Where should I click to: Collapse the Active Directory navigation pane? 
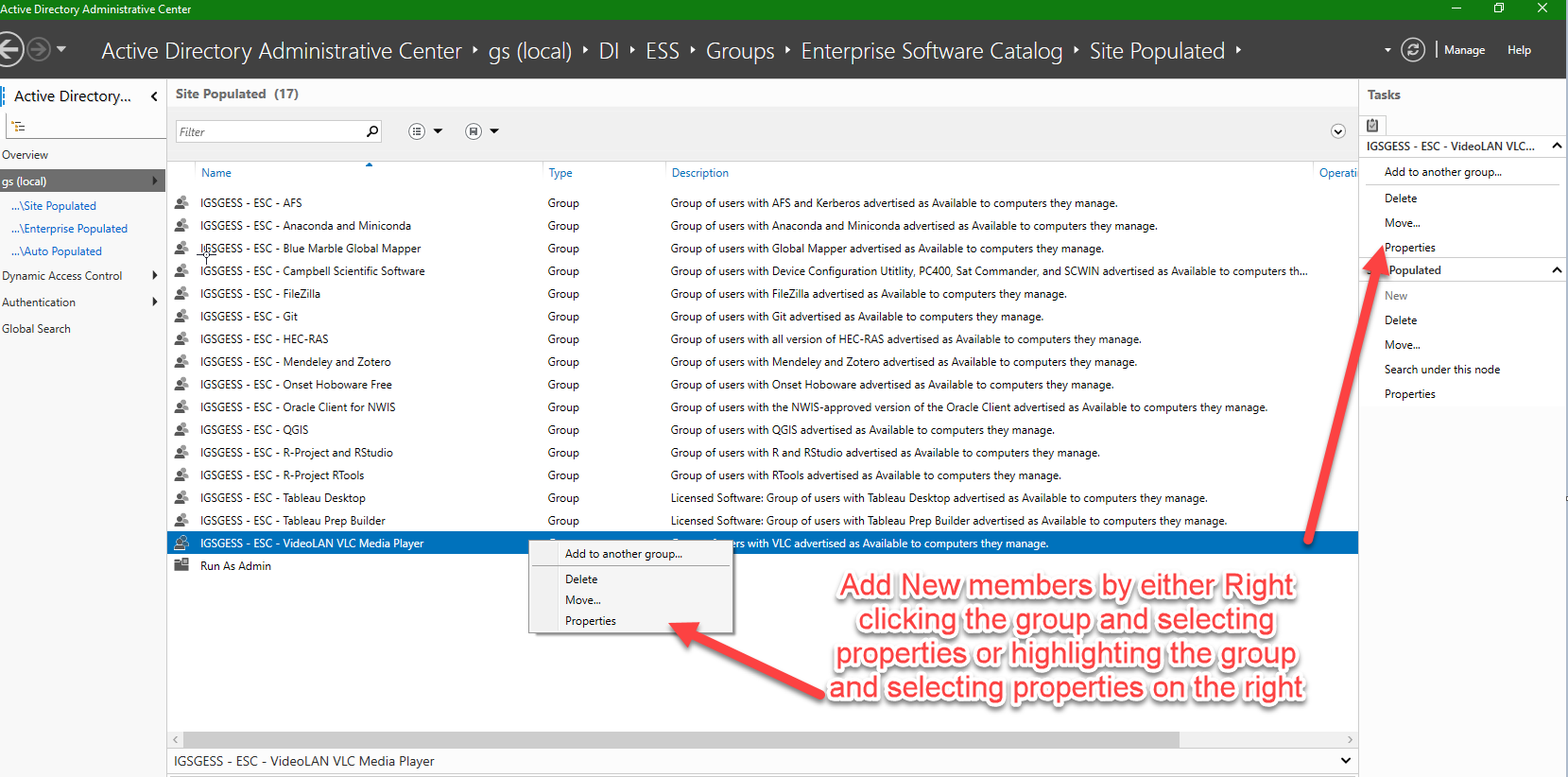click(x=154, y=96)
